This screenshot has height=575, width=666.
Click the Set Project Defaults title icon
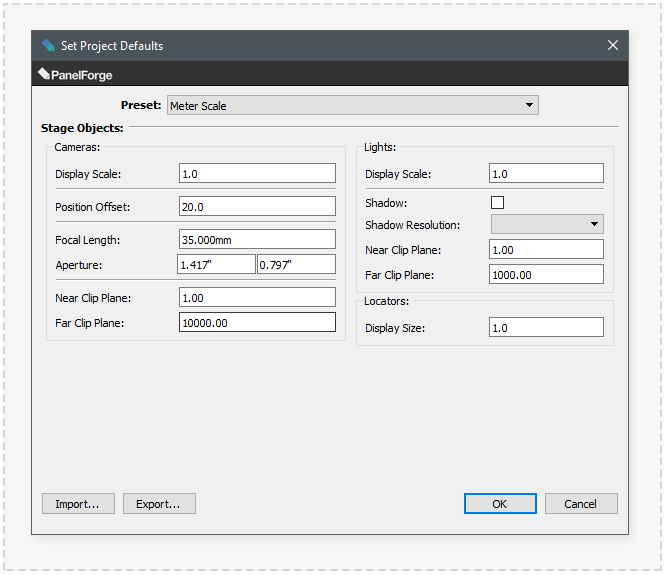(x=48, y=45)
